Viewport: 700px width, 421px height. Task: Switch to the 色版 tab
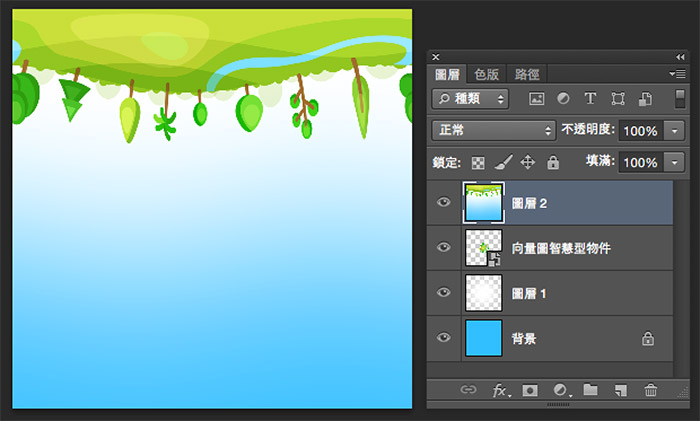click(x=487, y=74)
